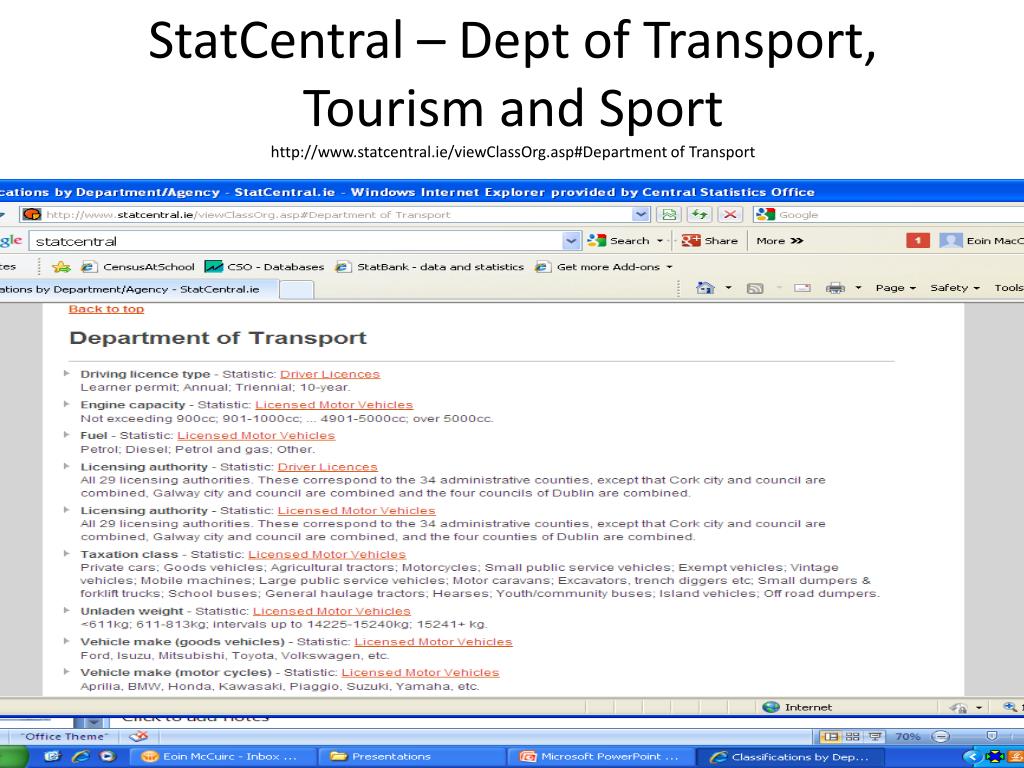Click the red X stop loading icon
Screen dimensions: 1024x768
pos(730,214)
